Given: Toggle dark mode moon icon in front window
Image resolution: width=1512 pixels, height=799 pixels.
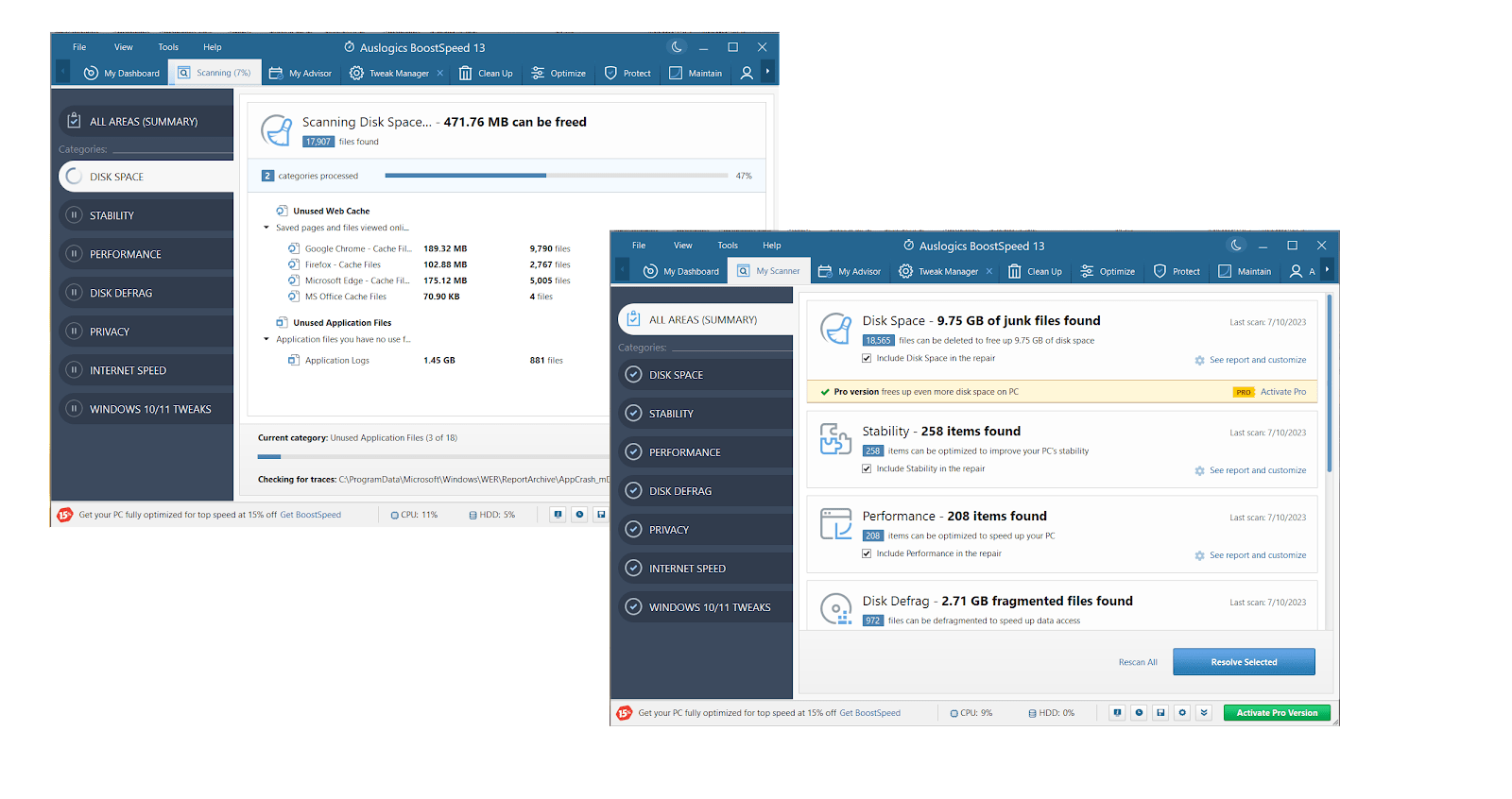Looking at the screenshot, I should [1235, 246].
